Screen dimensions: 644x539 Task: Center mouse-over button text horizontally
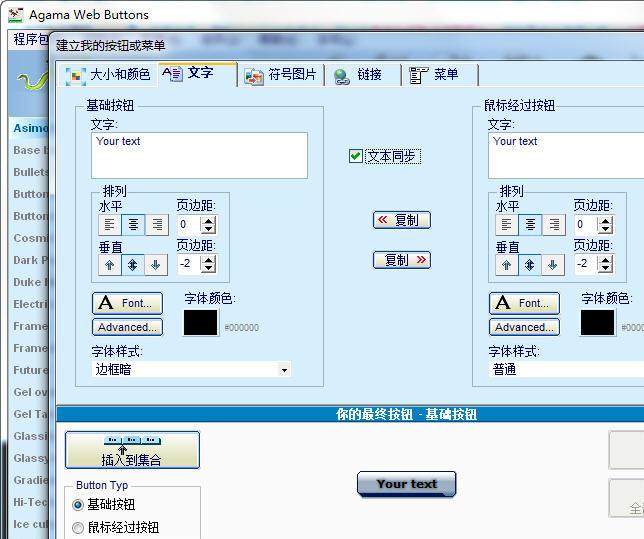530,225
